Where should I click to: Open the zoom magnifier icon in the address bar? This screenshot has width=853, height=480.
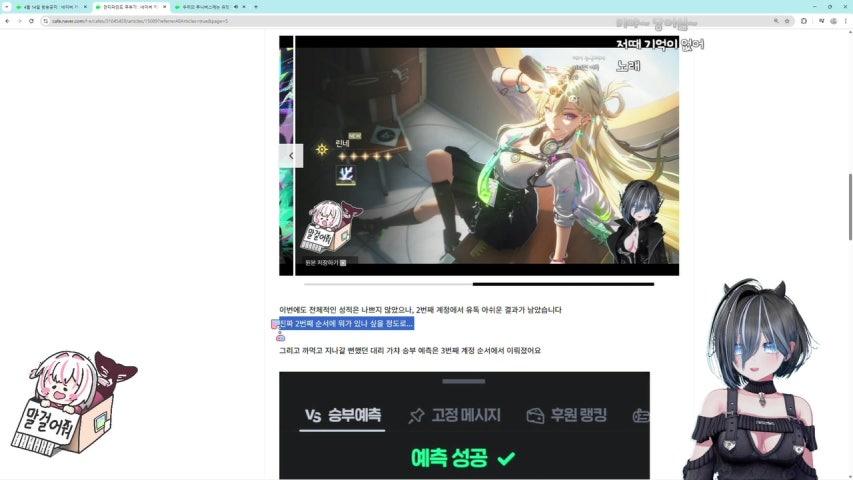pyautogui.click(x=776, y=21)
